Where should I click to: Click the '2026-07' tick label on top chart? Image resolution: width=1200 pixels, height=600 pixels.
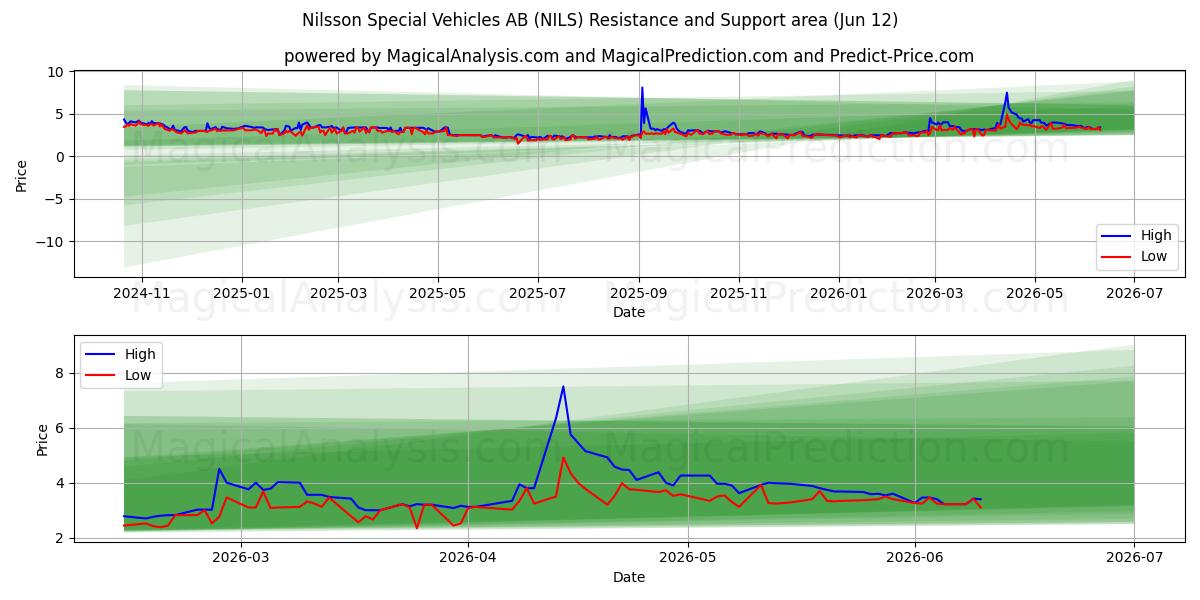[x=1134, y=294]
